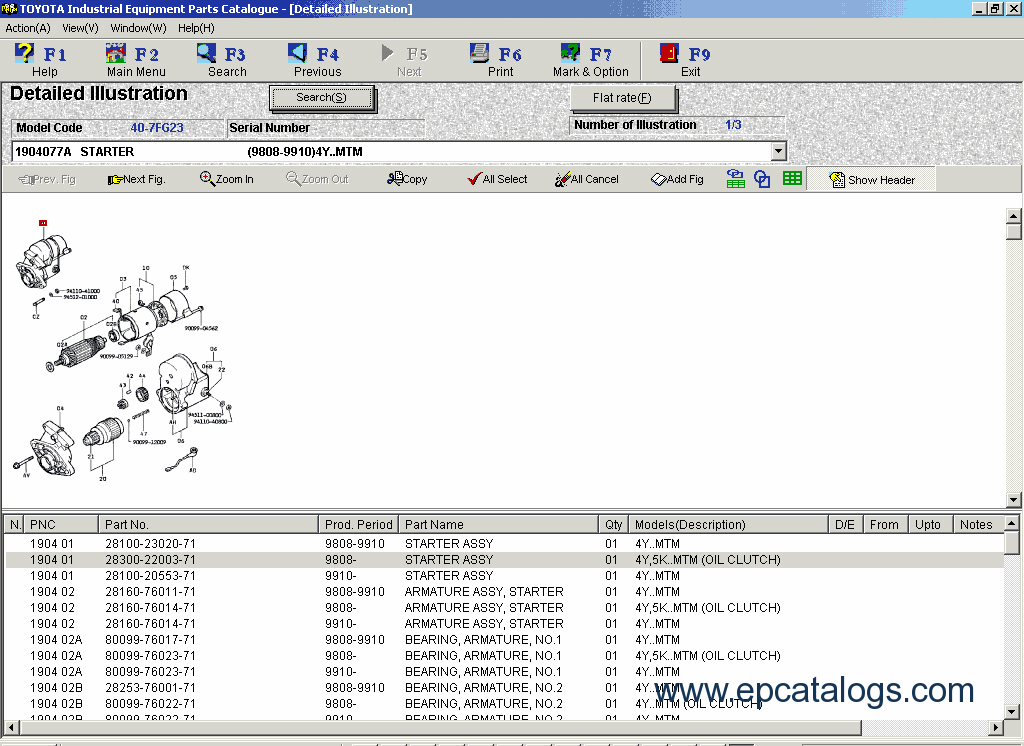Click the From column header

[884, 525]
